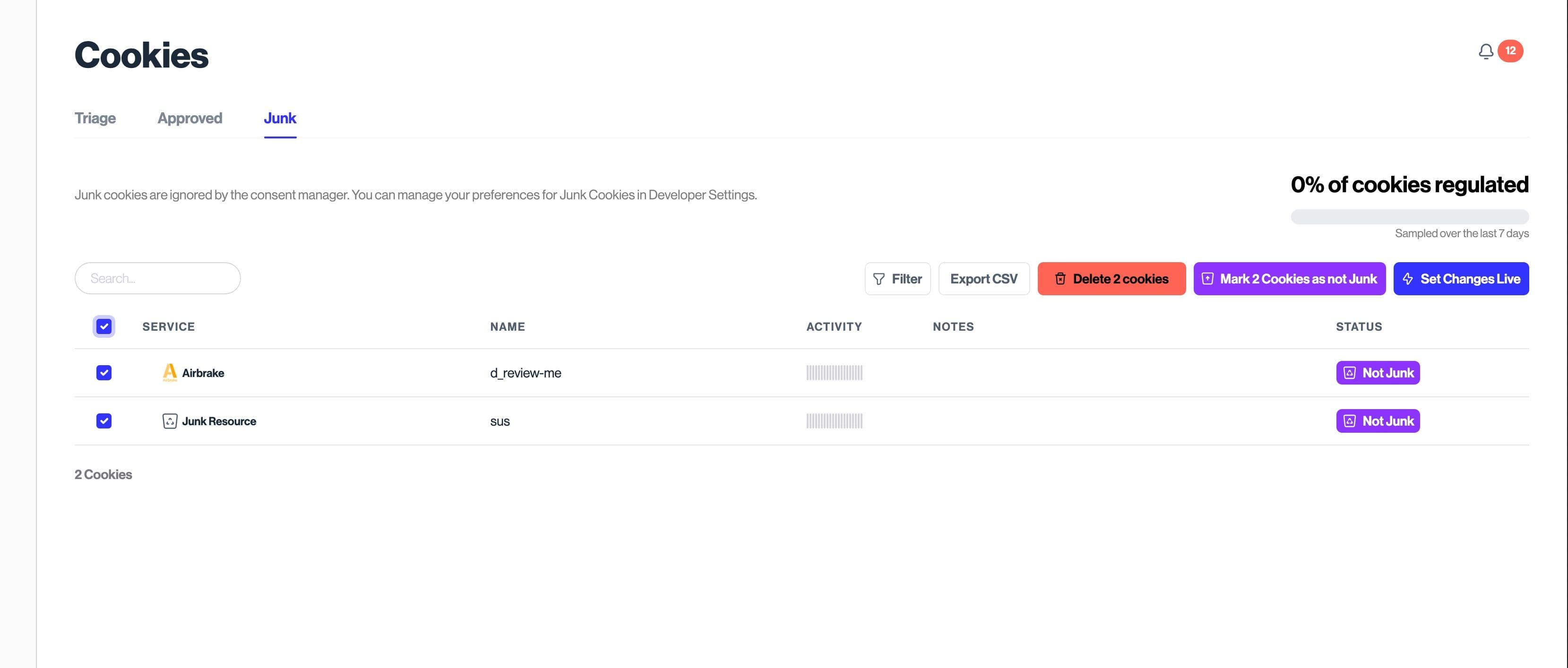Image resolution: width=1568 pixels, height=668 pixels.
Task: Click lightning icon on Set Changes Live
Action: tap(1407, 279)
